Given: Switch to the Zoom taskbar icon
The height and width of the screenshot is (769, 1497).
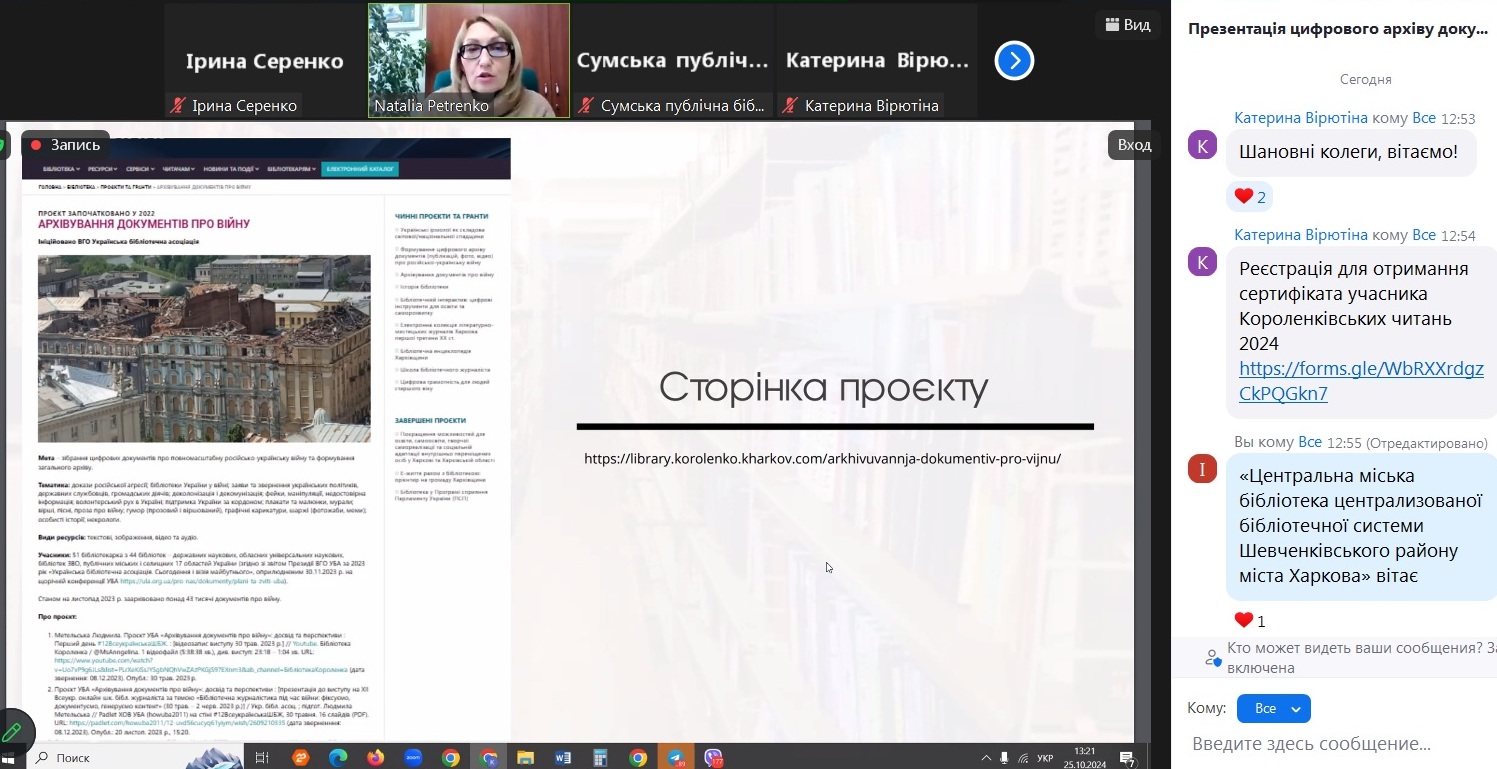Looking at the screenshot, I should pyautogui.click(x=413, y=758).
